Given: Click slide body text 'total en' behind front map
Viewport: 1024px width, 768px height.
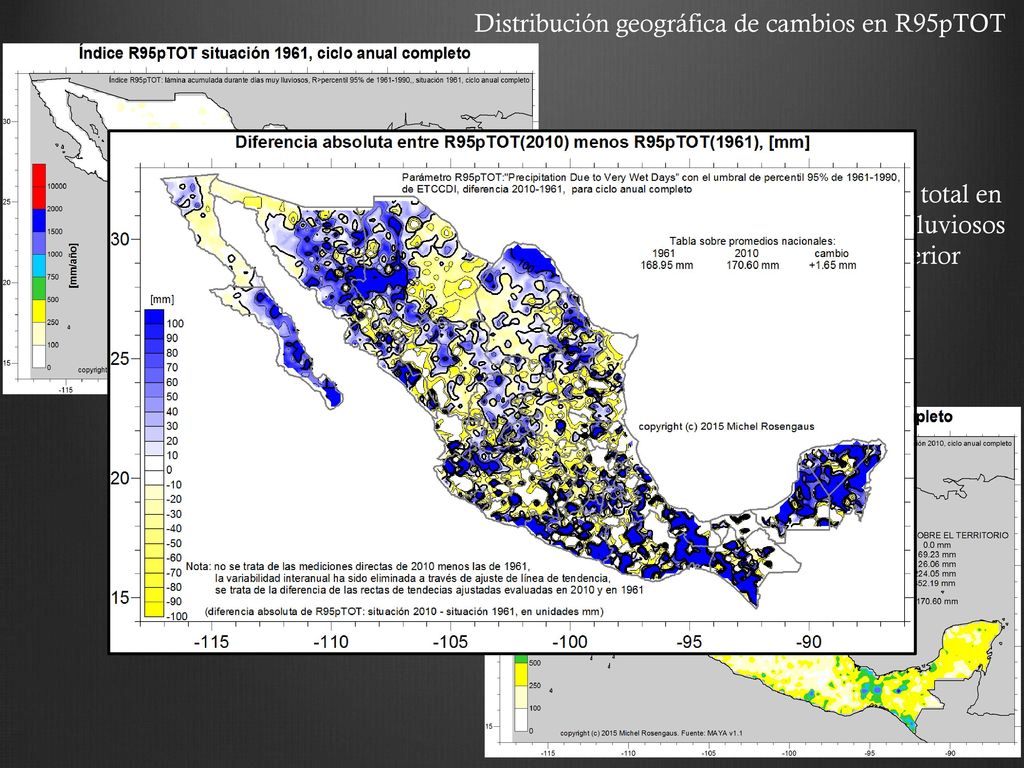Looking at the screenshot, I should coord(961,194).
